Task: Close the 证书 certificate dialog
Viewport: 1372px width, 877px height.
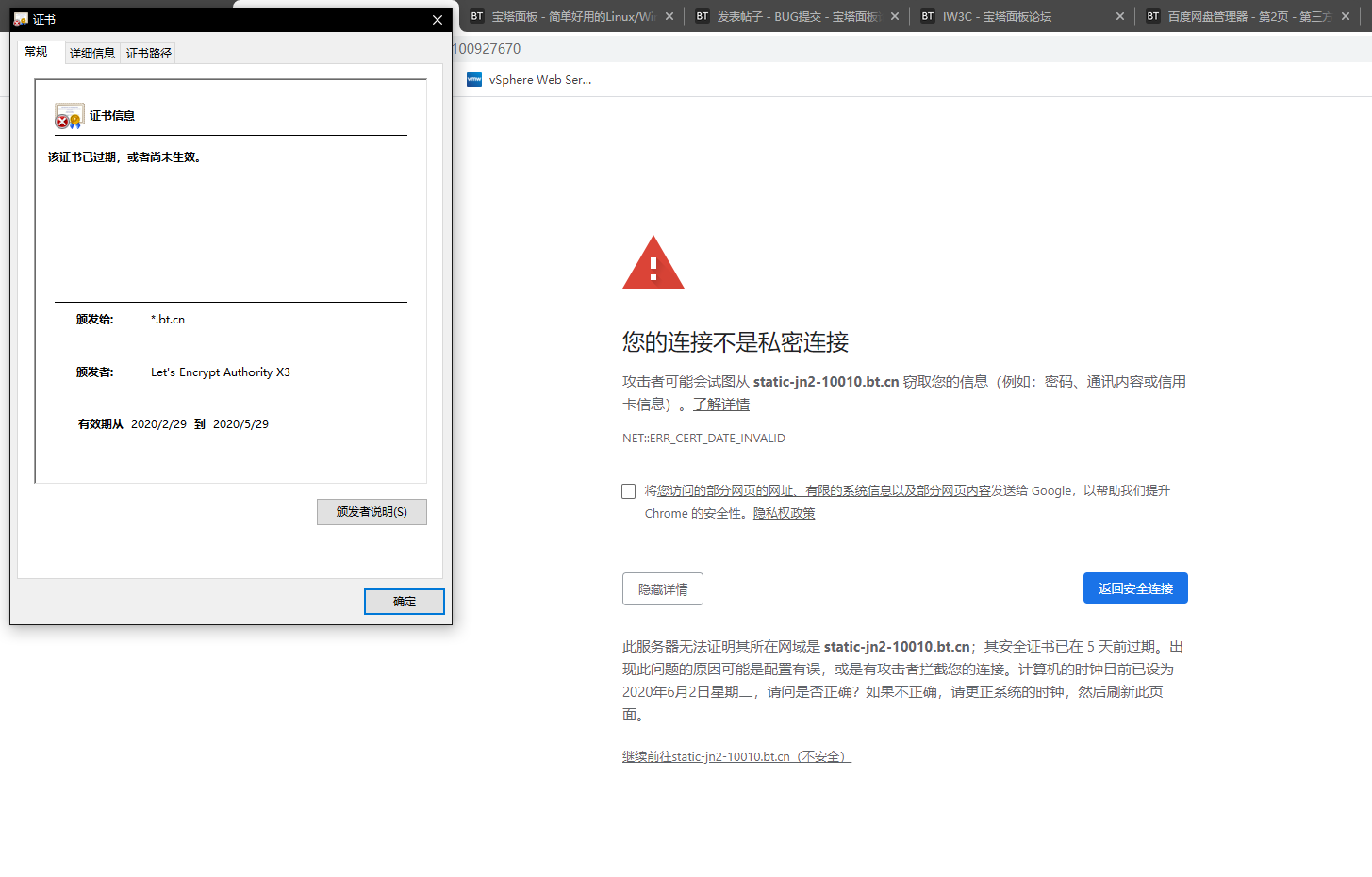Action: tap(438, 20)
